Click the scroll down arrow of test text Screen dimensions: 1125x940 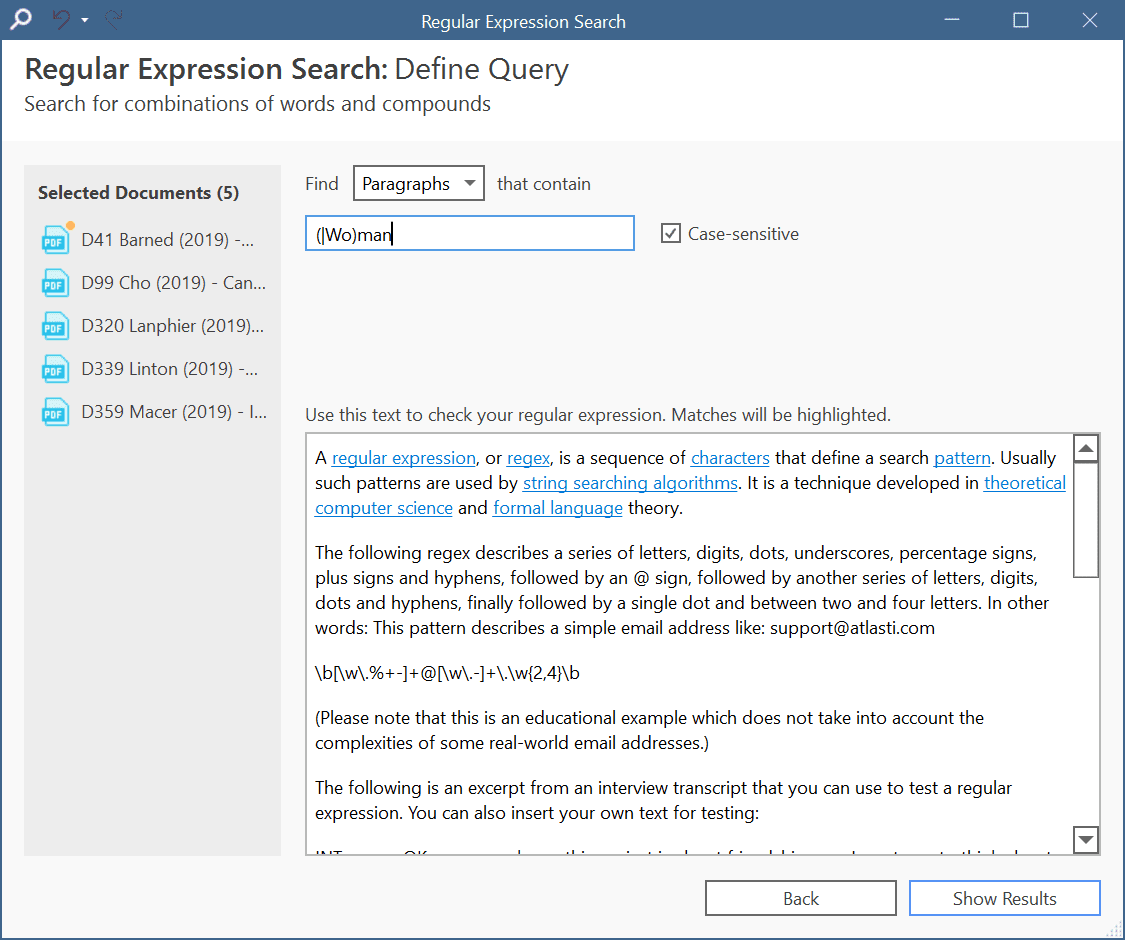(1086, 839)
